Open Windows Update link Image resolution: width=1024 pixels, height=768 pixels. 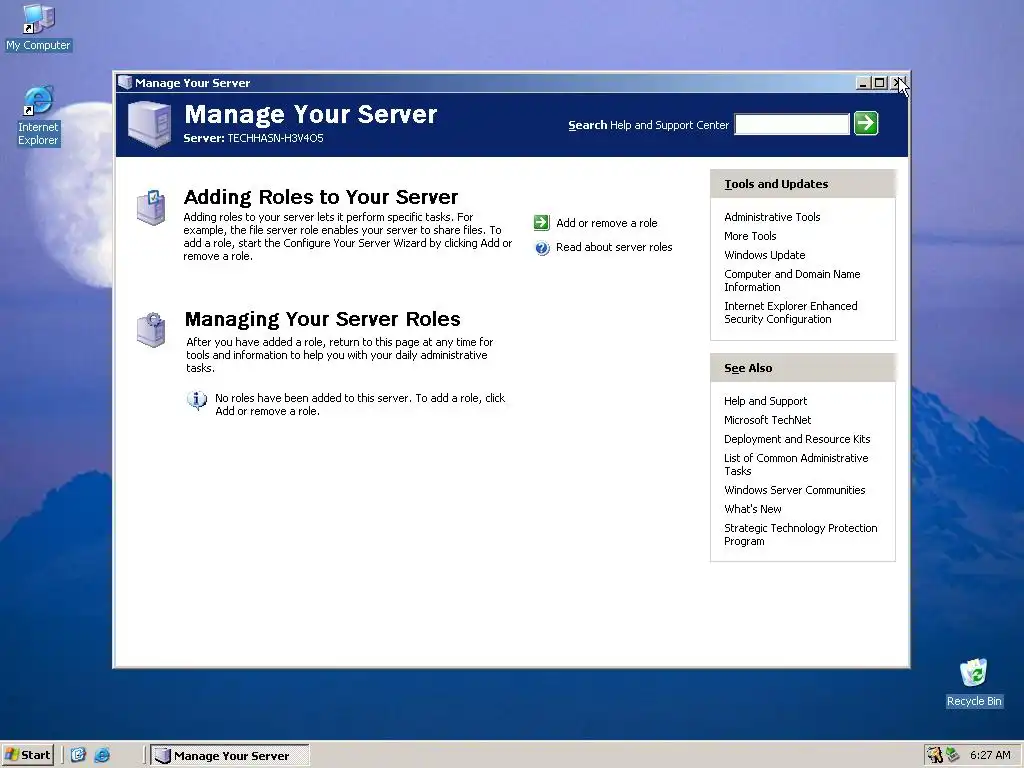coord(764,255)
